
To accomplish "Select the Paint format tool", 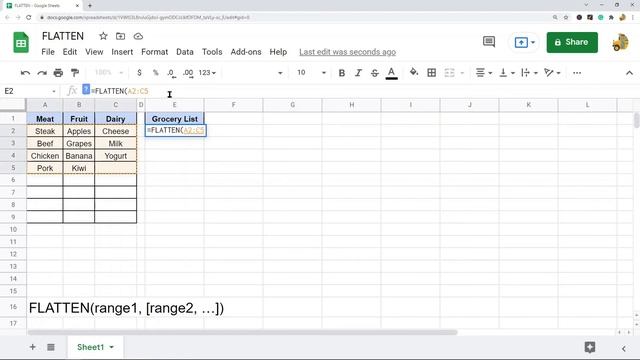I will click(75, 73).
